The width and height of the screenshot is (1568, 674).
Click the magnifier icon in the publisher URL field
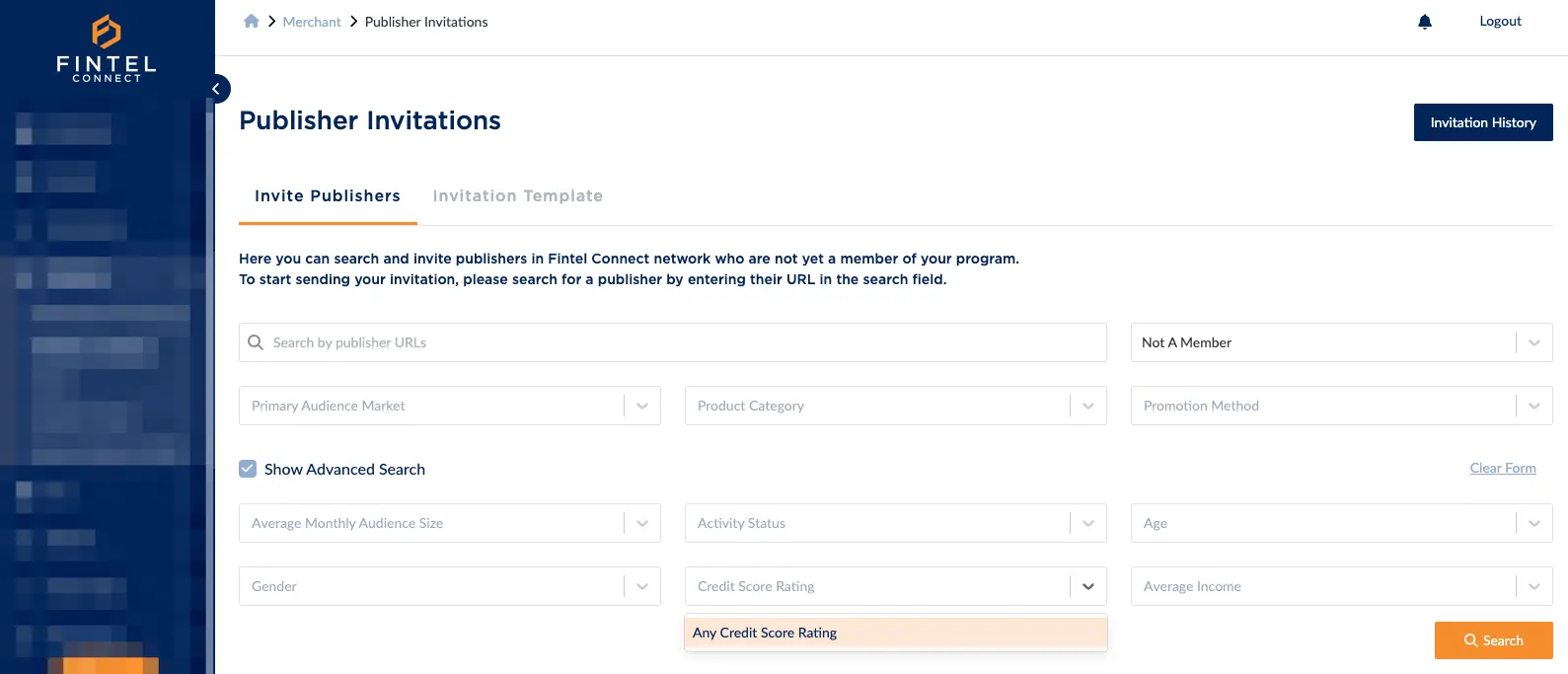coord(256,342)
